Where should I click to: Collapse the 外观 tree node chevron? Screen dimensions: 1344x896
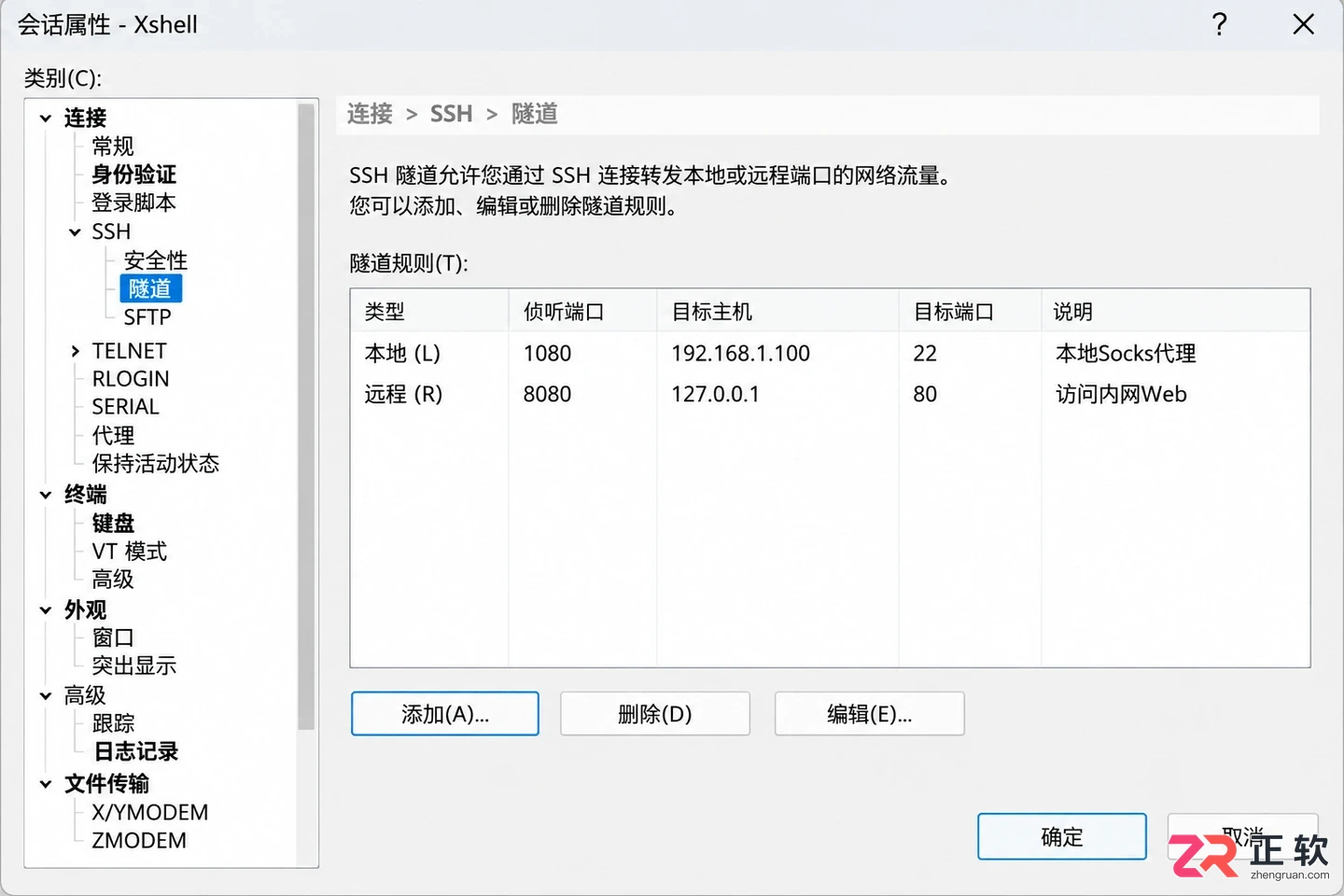tap(46, 610)
